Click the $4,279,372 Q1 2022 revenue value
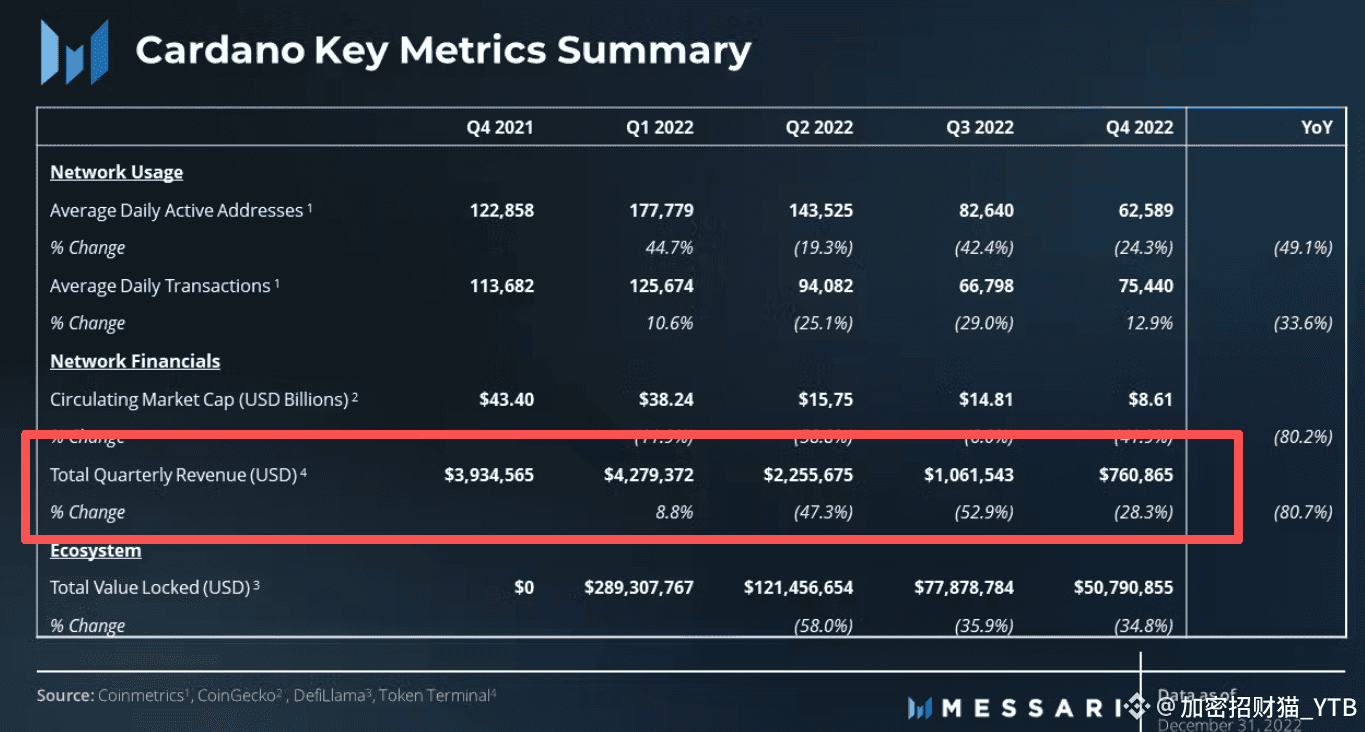 [649, 475]
